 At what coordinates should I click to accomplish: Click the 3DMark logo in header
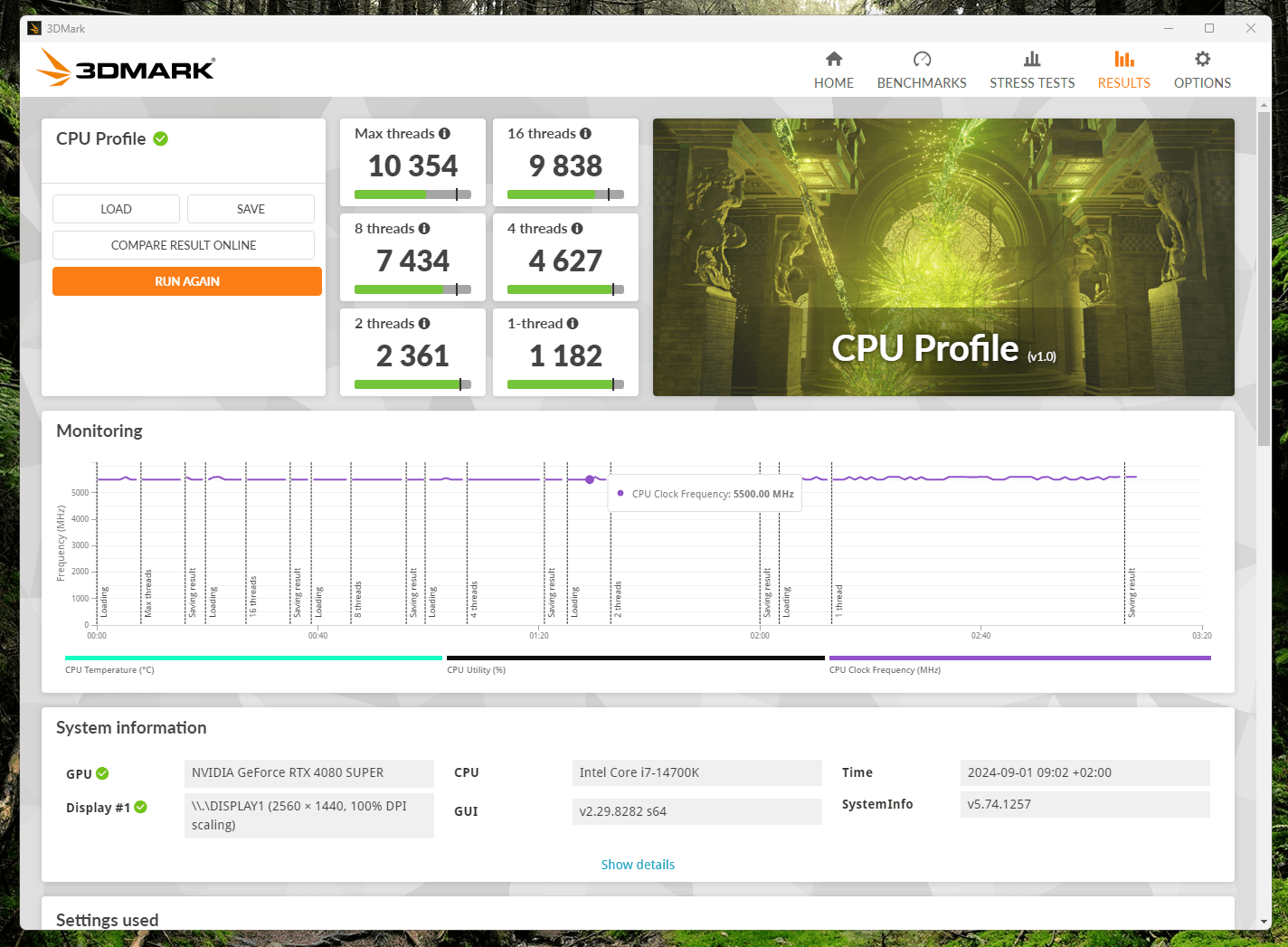click(x=126, y=68)
